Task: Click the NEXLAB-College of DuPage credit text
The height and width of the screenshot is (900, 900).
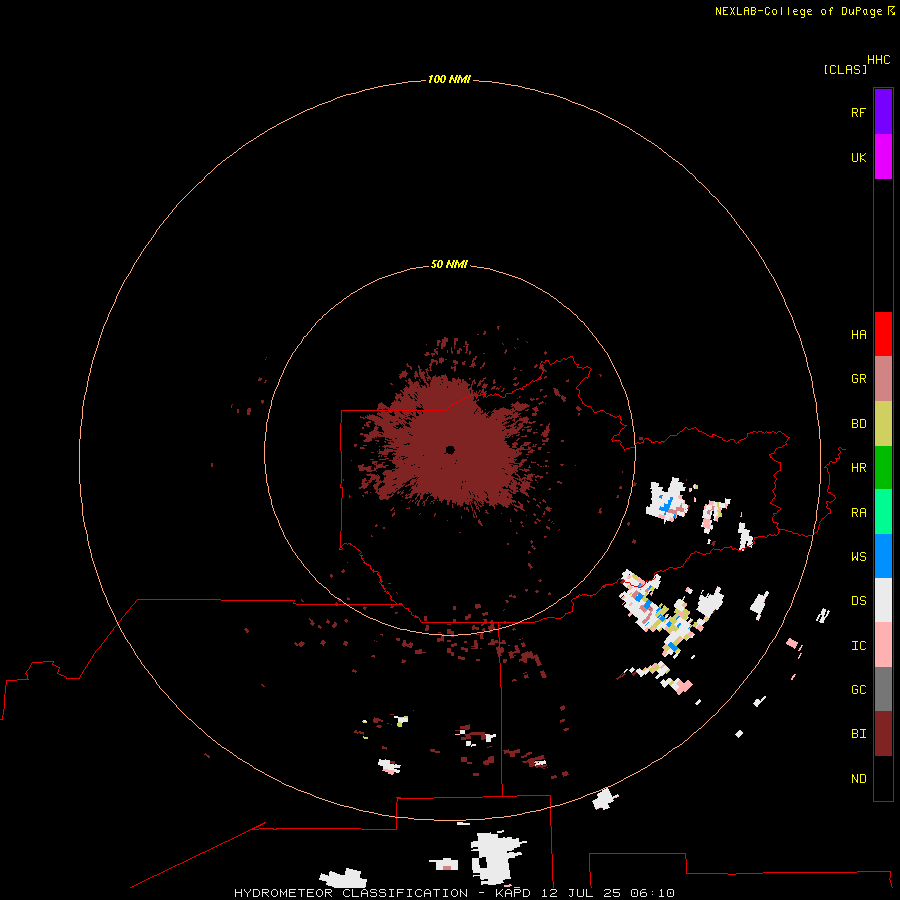Action: (x=800, y=11)
